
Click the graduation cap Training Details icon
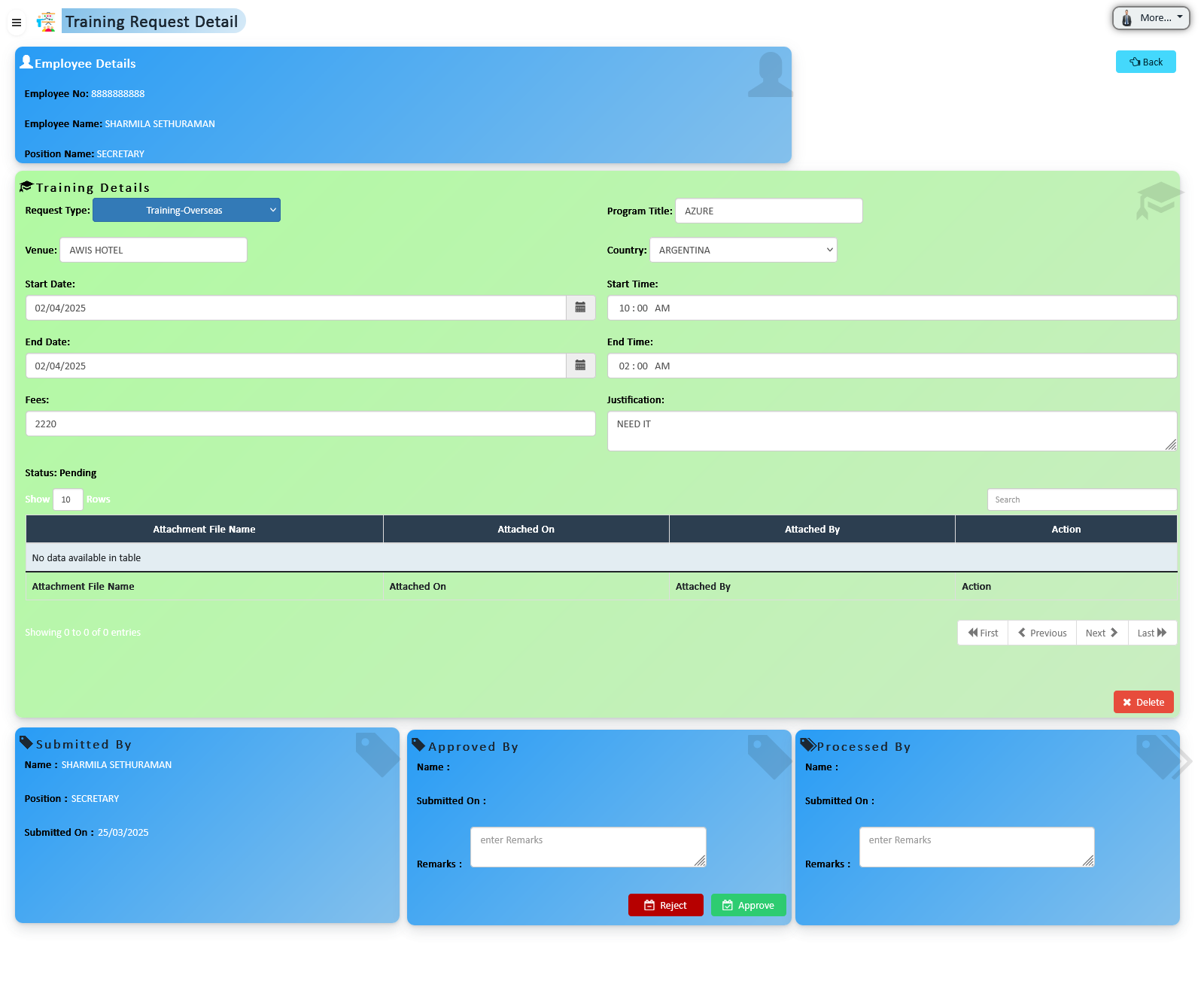(x=26, y=187)
